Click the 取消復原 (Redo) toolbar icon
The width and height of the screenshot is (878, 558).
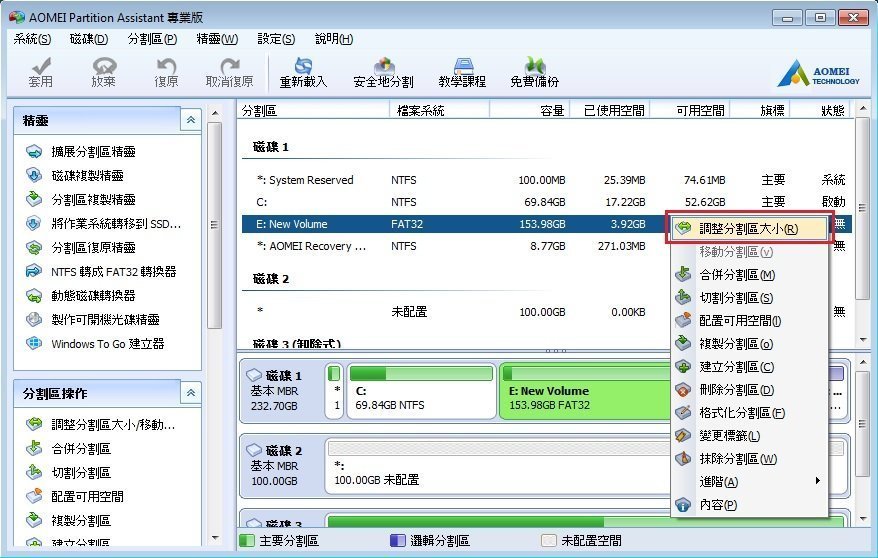(230, 73)
